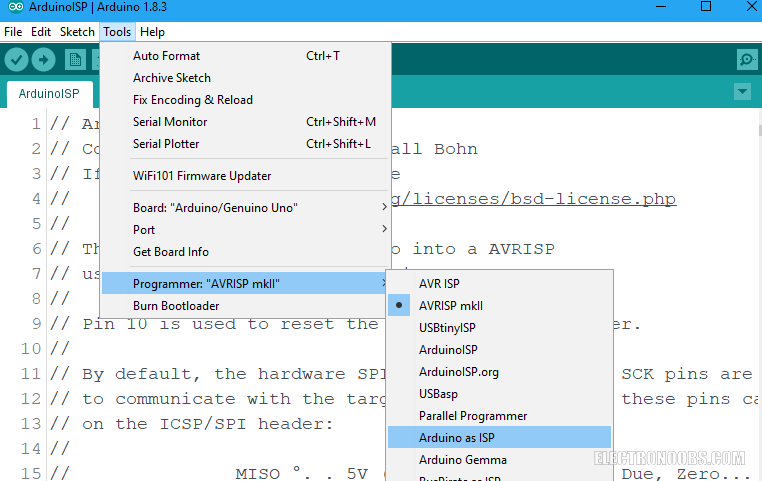Viewport: 762px width, 481px height.
Task: Minimize the Arduino window
Action: coord(660,7)
